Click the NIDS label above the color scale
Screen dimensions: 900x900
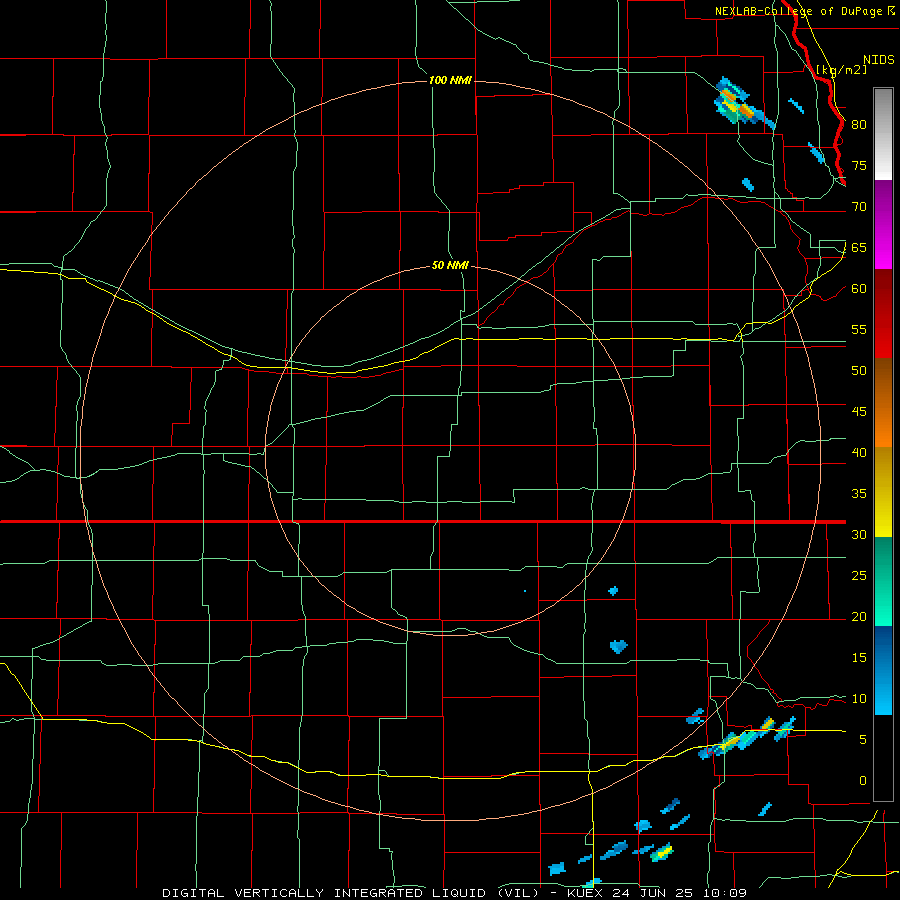pos(879,60)
